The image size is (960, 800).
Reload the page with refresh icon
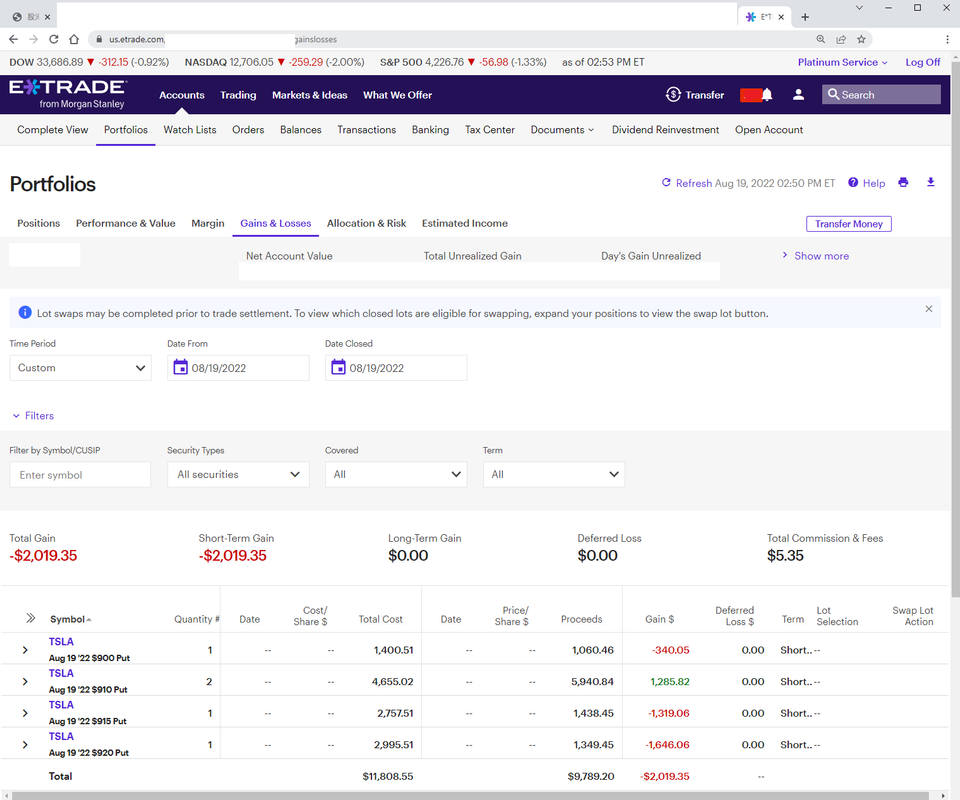click(54, 39)
